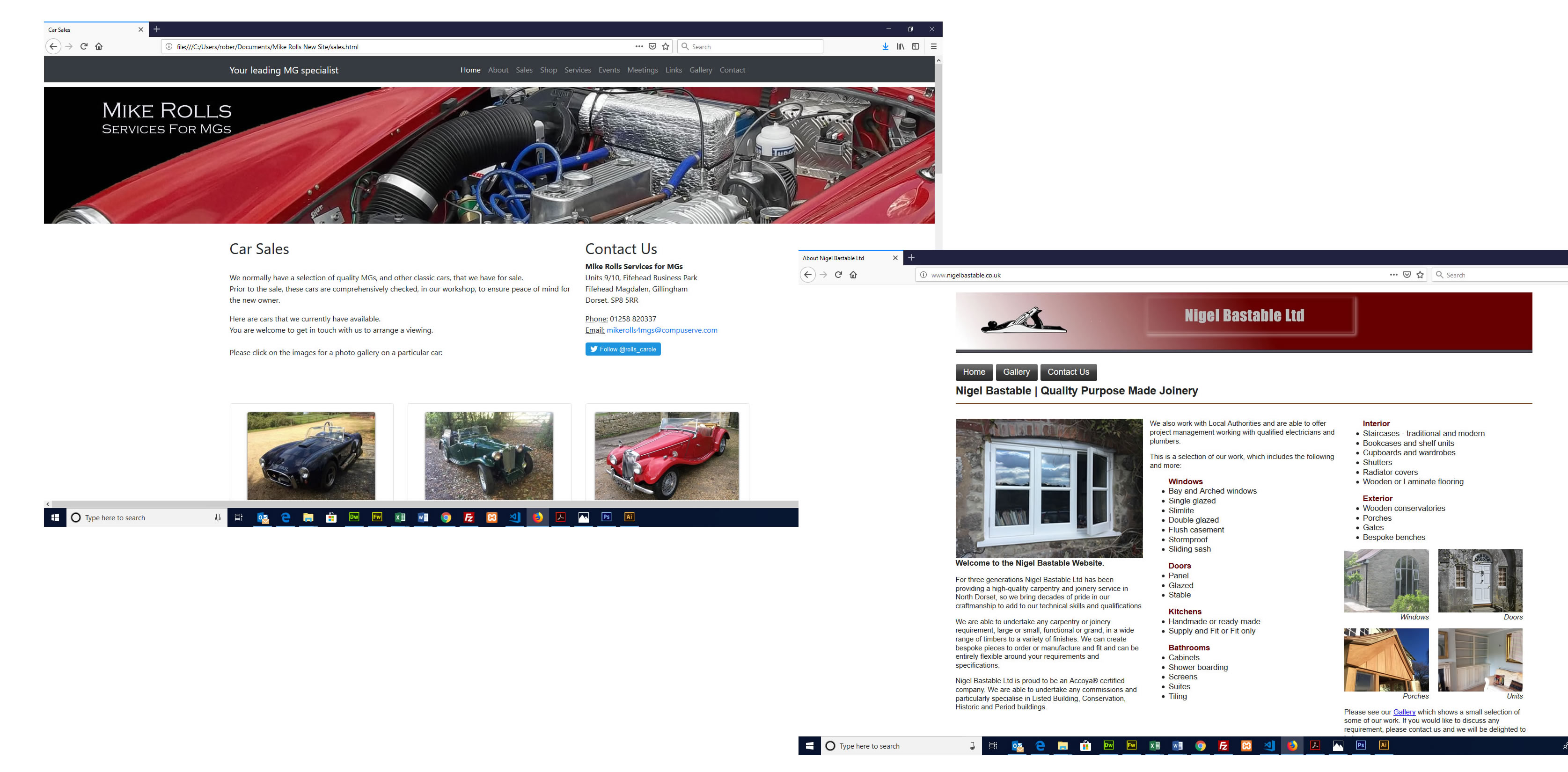Click mikerolls4mgs@compuserve.com email link
Screen dimensions: 1568x772
(x=662, y=330)
